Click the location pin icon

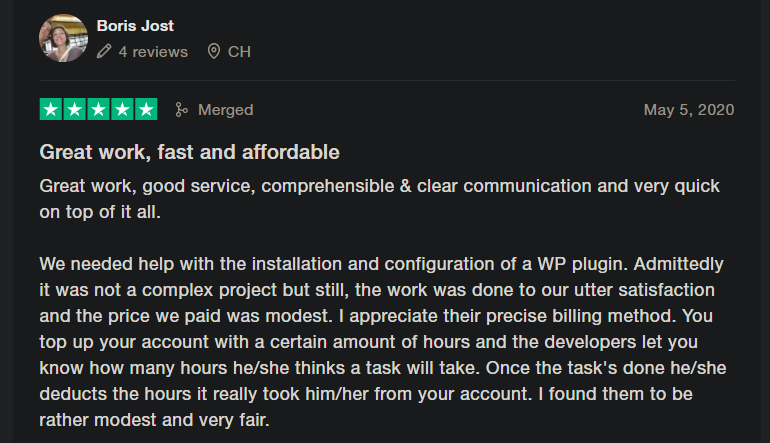click(x=214, y=51)
